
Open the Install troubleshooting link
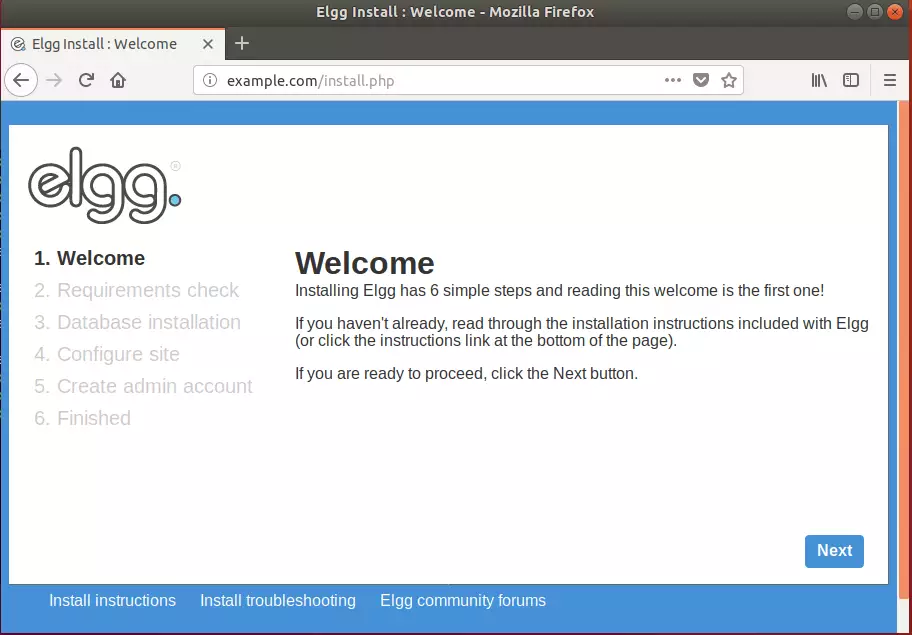click(278, 600)
